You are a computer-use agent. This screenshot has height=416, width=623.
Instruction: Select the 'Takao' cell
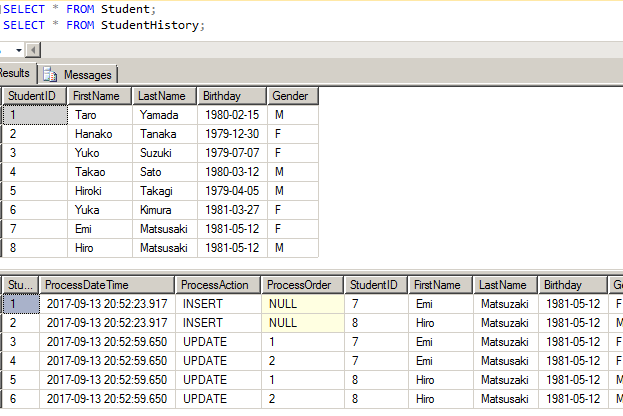pos(100,172)
